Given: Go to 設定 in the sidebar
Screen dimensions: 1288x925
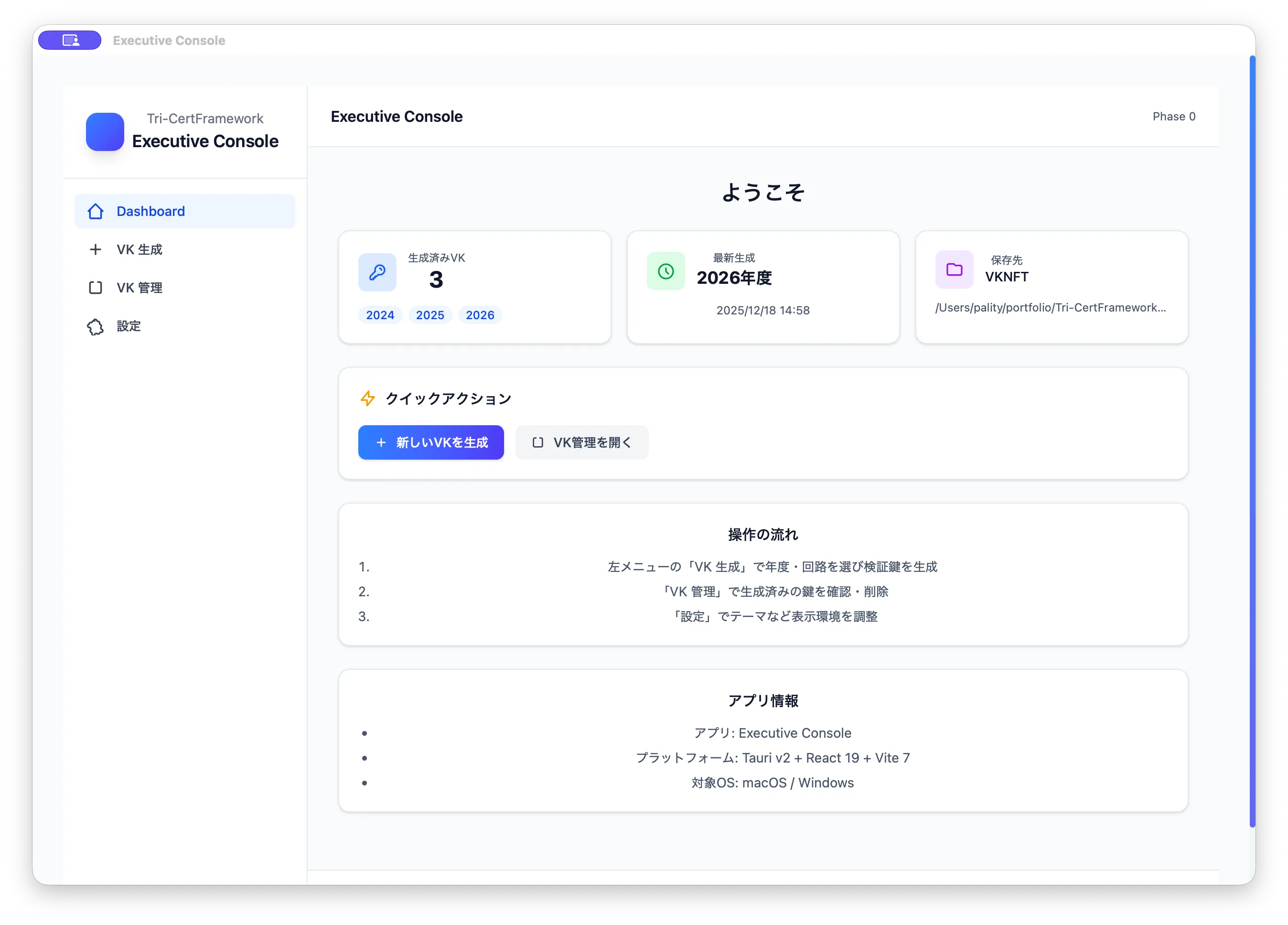Looking at the screenshot, I should click(129, 326).
